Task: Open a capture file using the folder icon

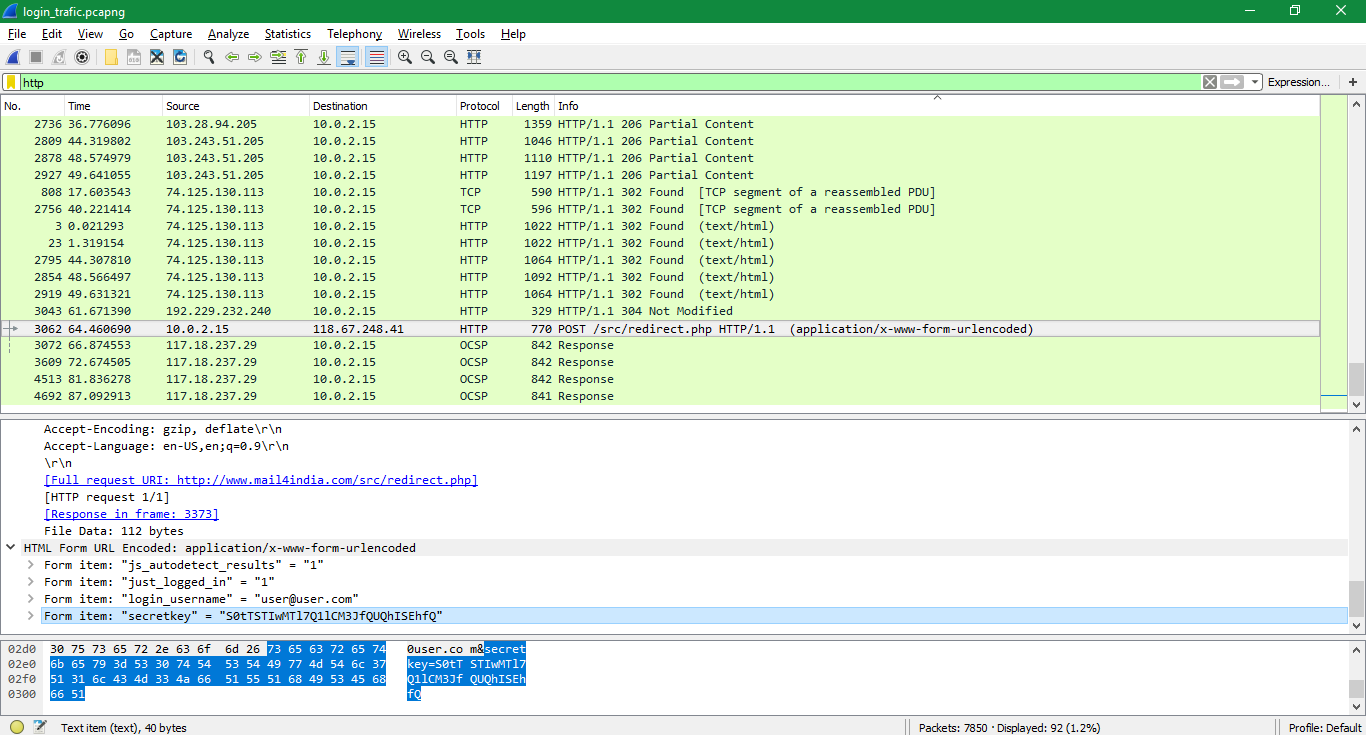Action: tap(111, 57)
